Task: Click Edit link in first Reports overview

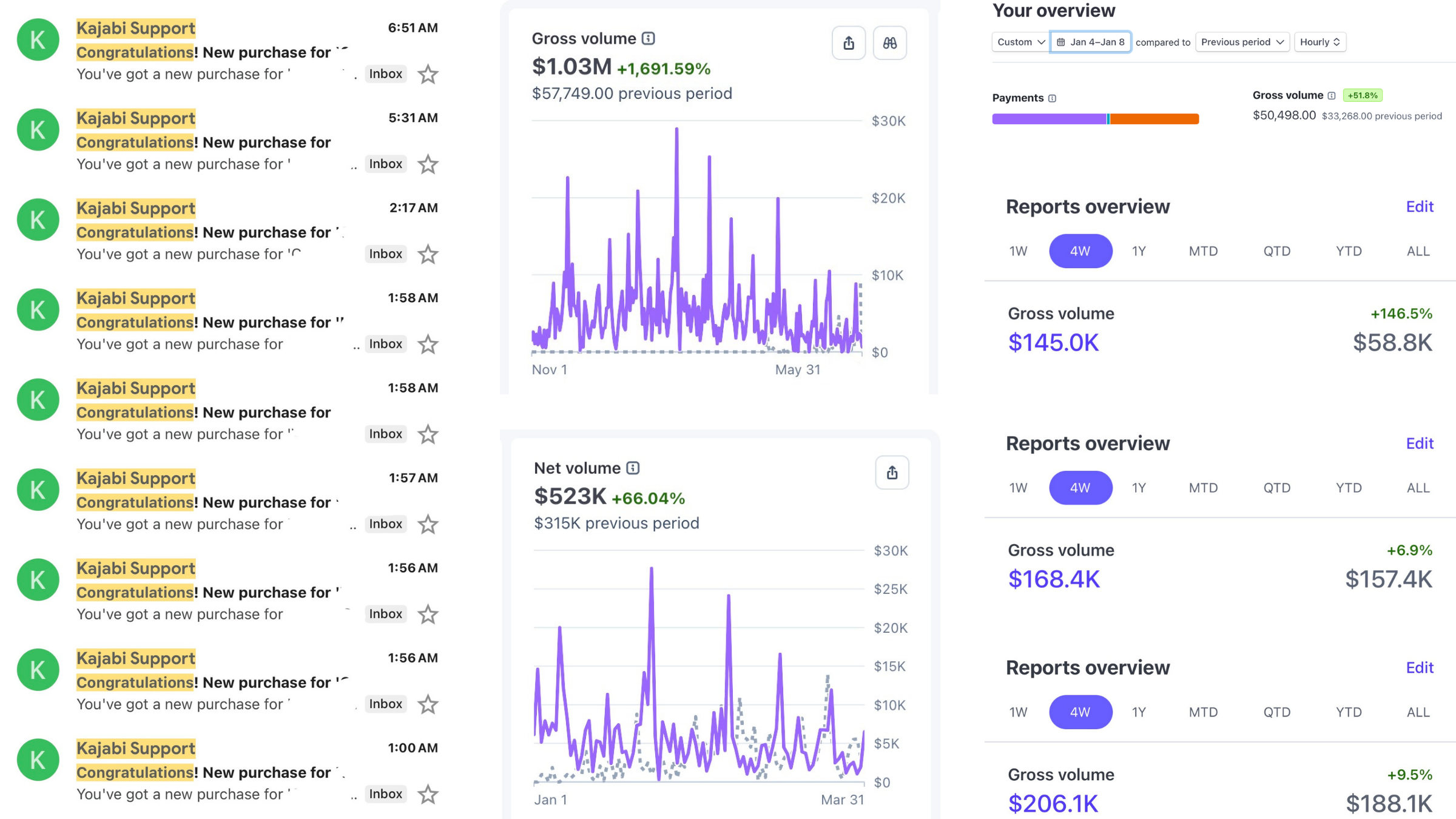Action: (1420, 207)
